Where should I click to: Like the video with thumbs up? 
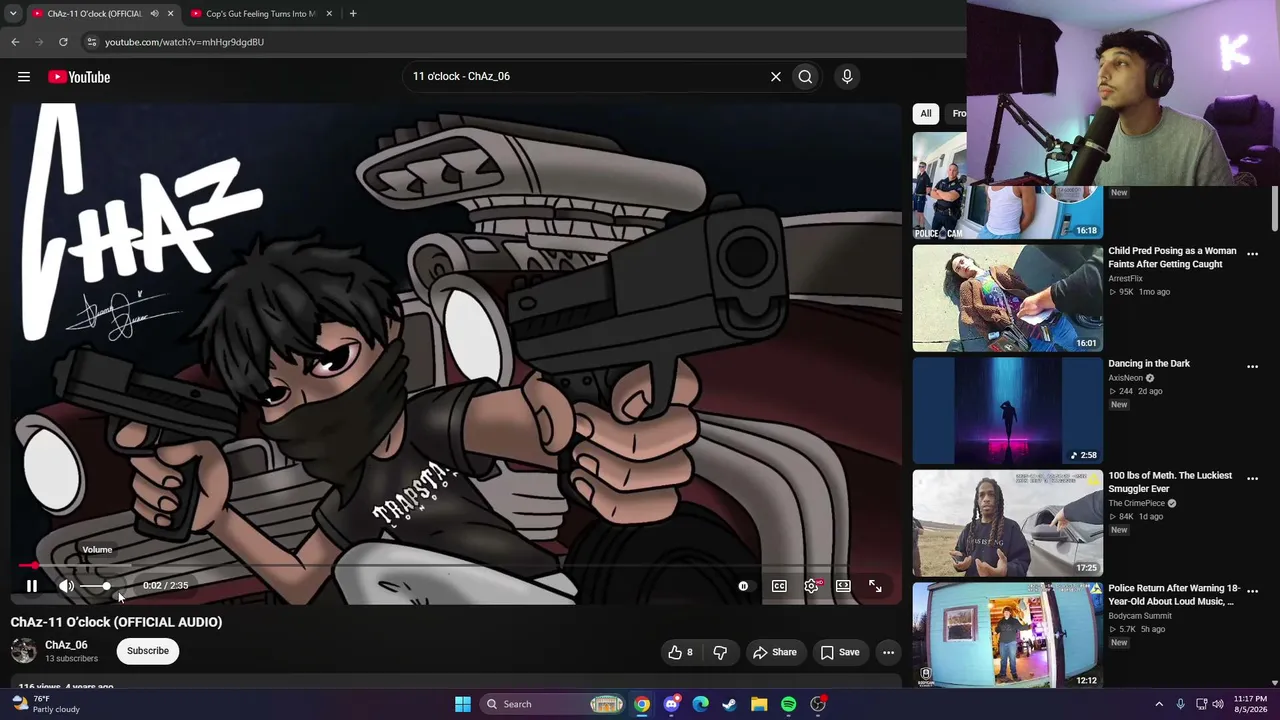coord(681,652)
